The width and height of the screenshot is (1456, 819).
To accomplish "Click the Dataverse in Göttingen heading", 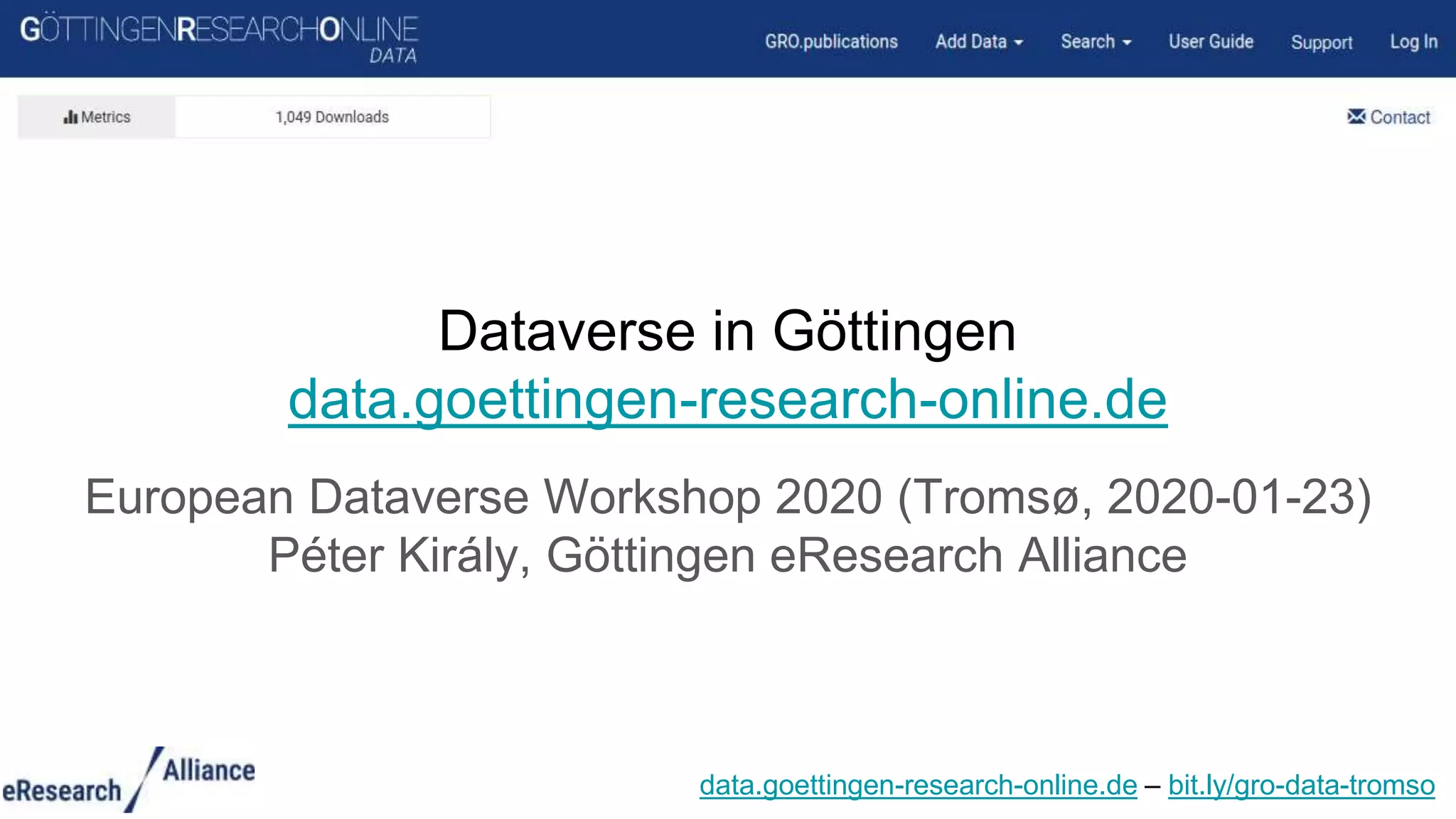I will [x=727, y=331].
